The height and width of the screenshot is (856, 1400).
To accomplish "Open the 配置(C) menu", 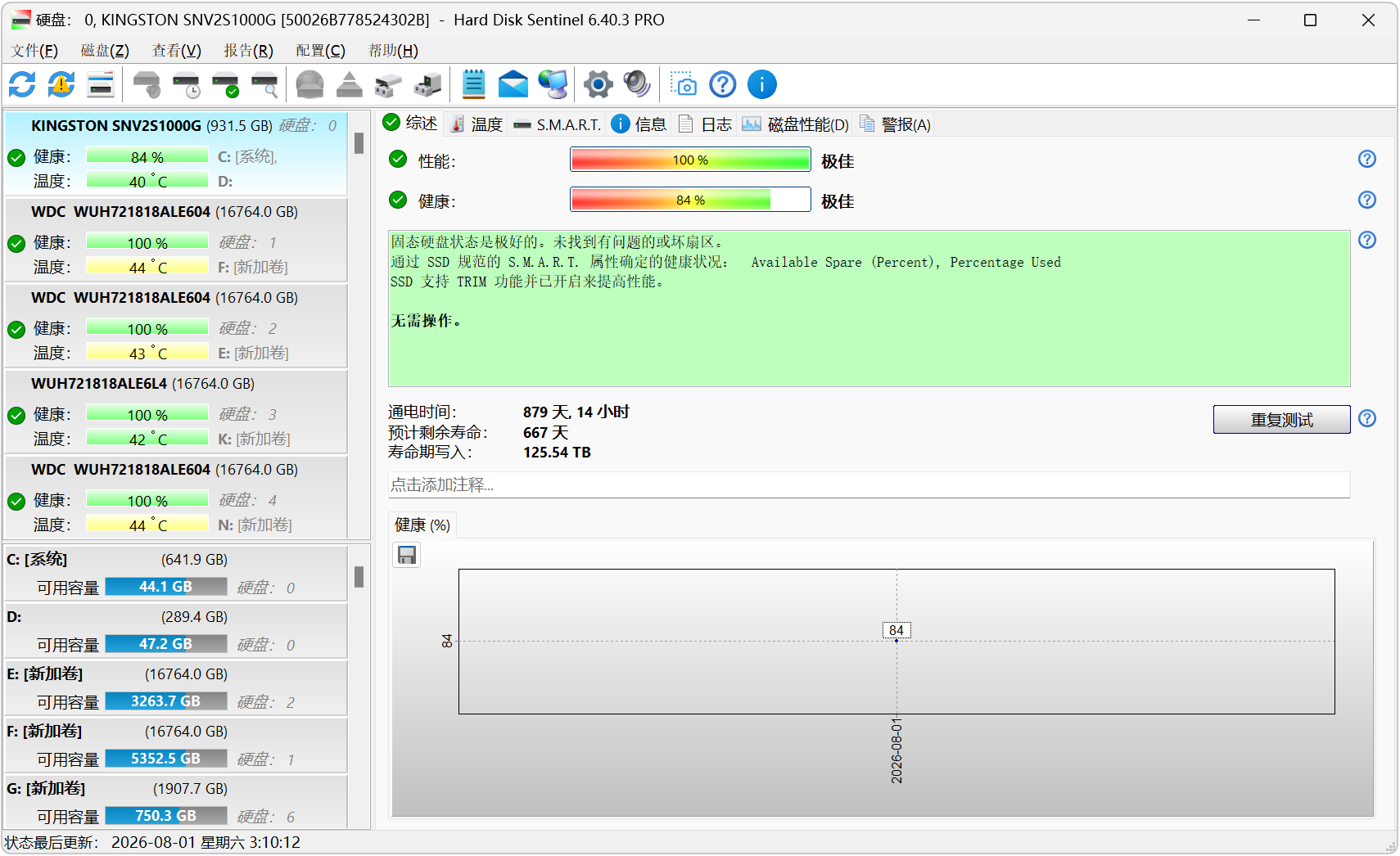I will tap(321, 51).
